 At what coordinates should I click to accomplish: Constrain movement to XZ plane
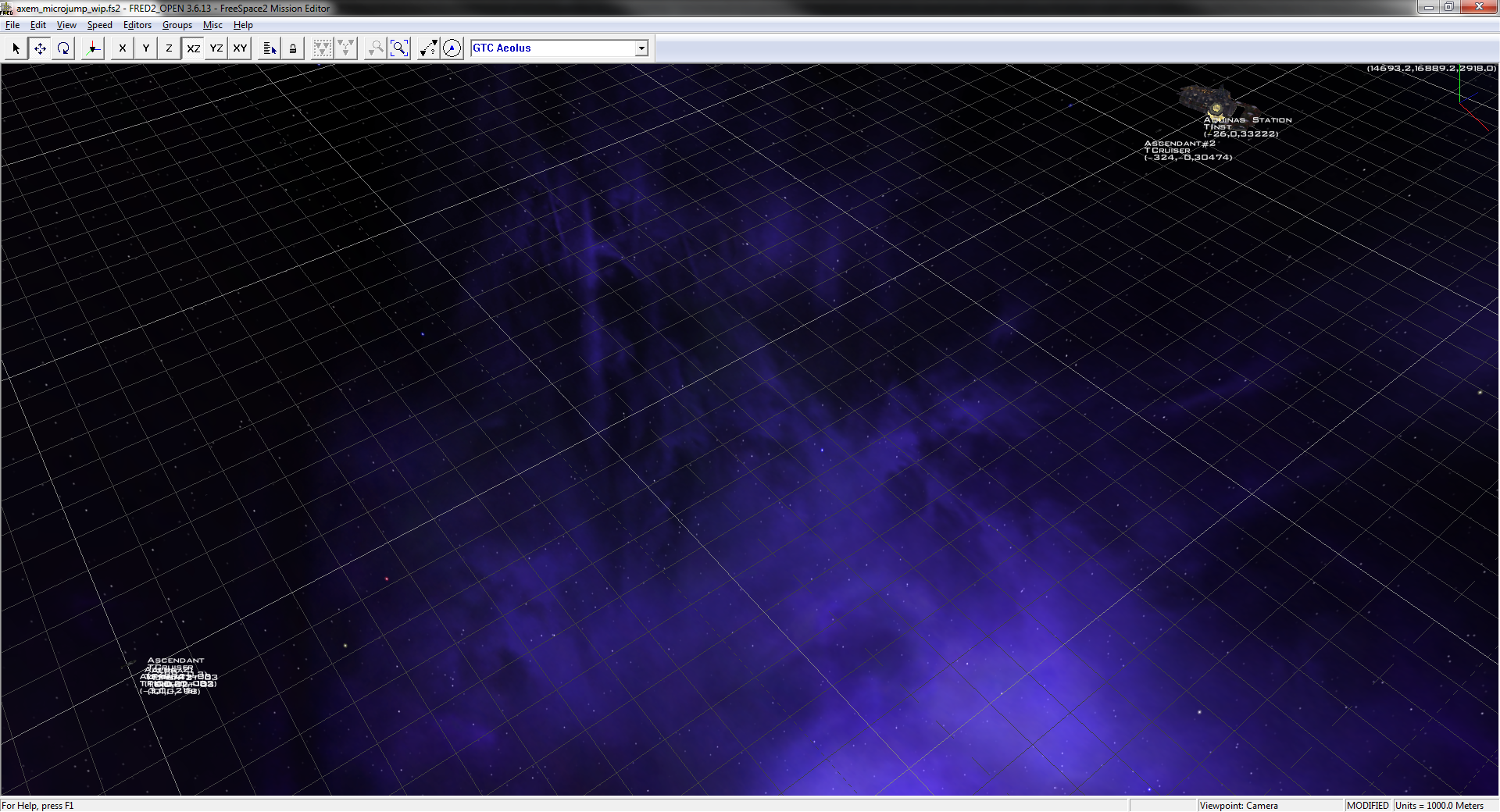[x=193, y=48]
